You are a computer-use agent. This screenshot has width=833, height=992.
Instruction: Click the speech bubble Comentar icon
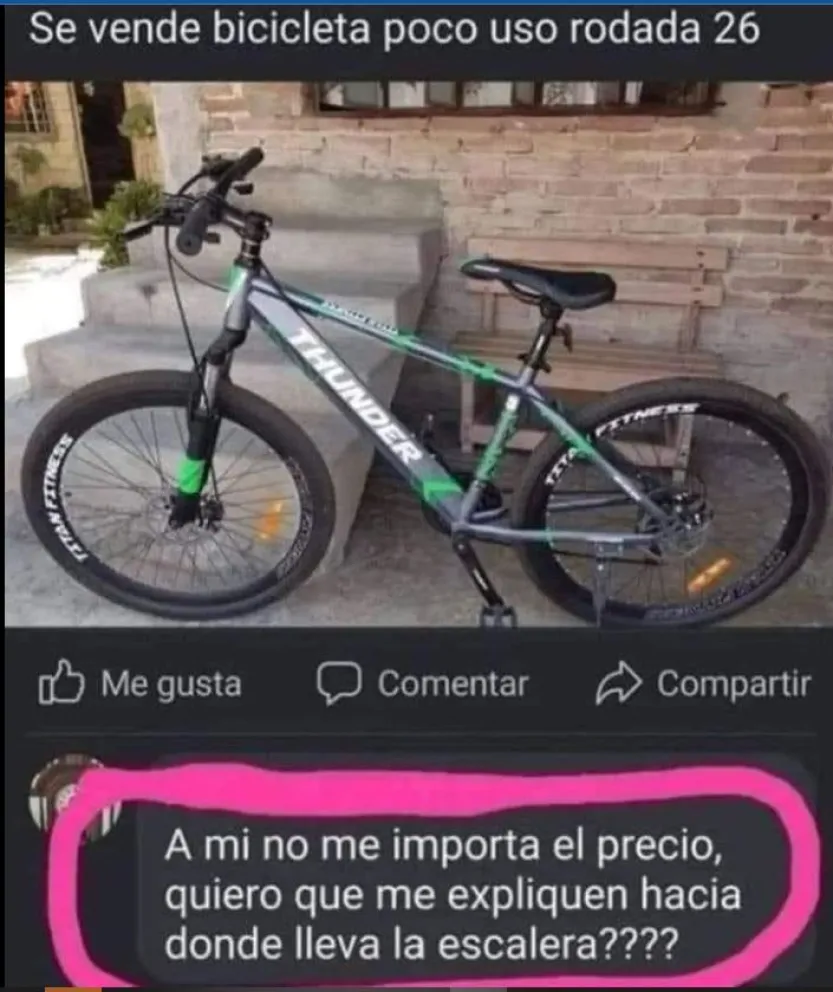coord(339,683)
